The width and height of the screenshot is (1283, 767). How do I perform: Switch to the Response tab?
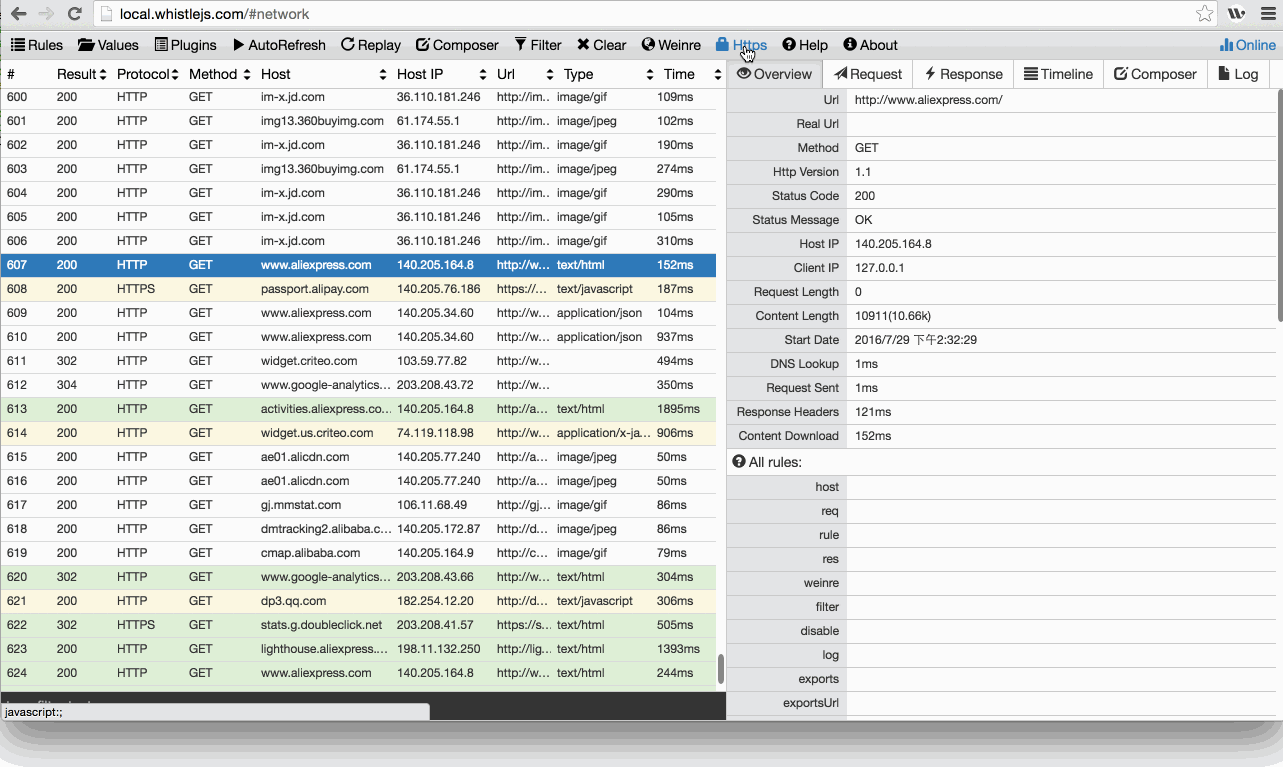click(x=962, y=74)
